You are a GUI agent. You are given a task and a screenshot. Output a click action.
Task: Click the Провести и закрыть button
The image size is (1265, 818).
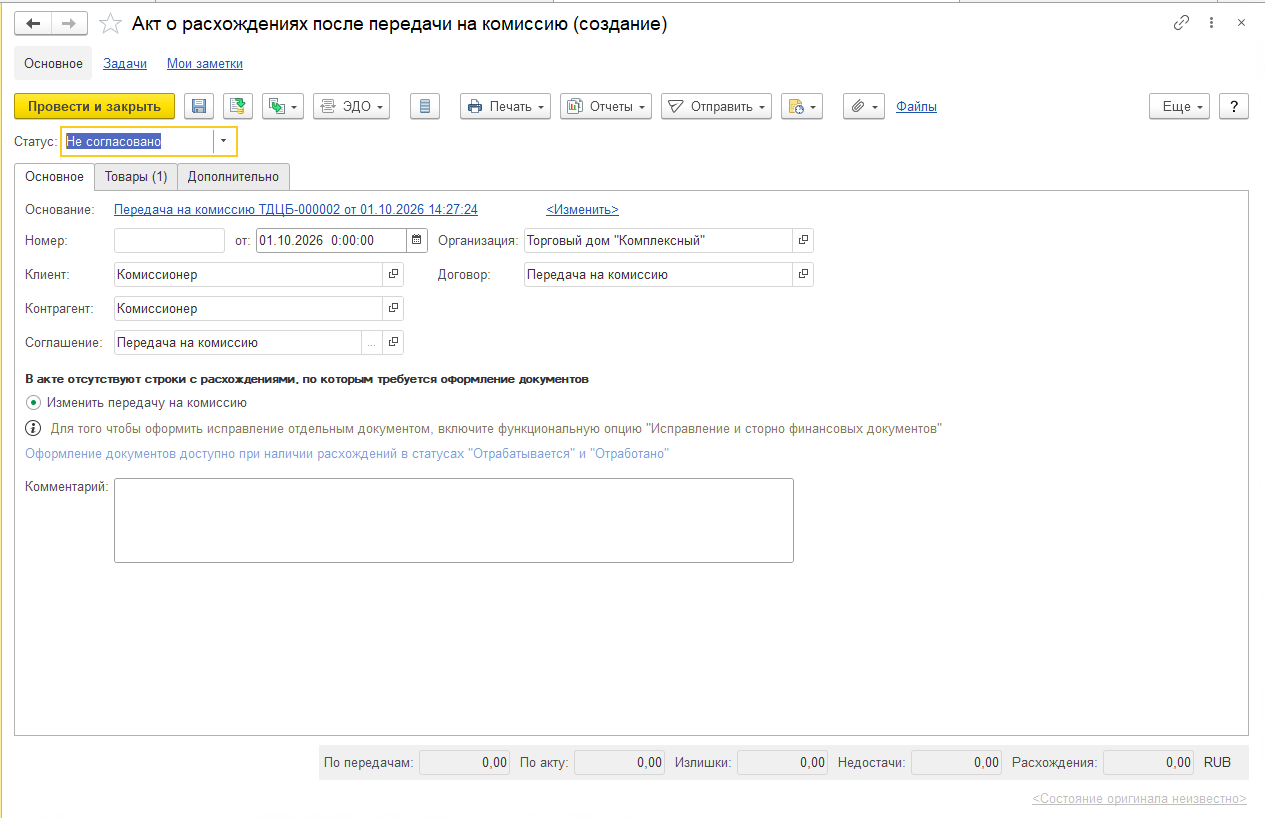tap(95, 106)
